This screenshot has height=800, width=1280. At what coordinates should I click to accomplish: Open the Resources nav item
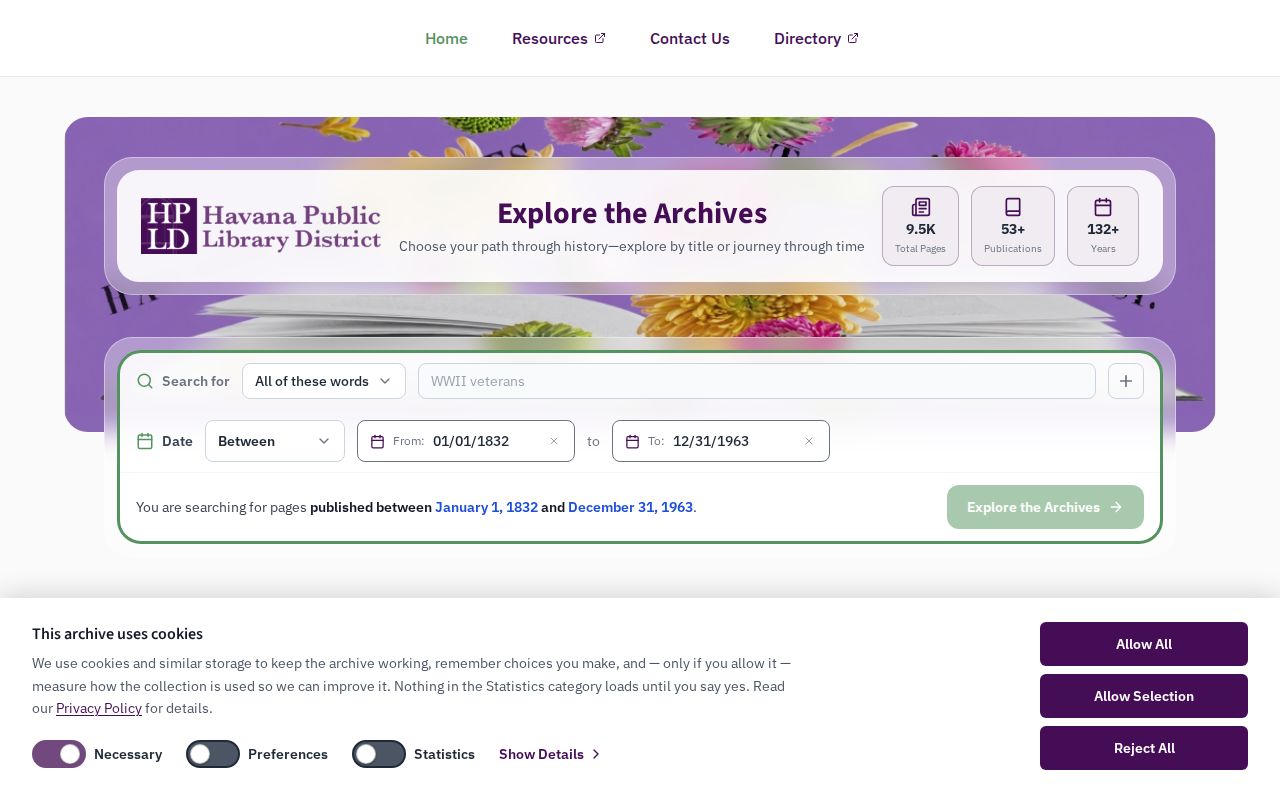click(x=559, y=38)
